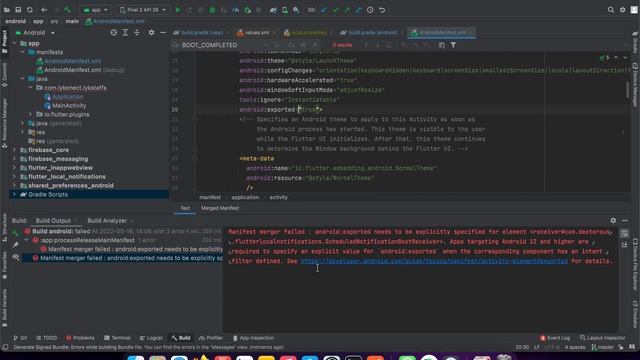Run the app with green play button

coord(178,10)
